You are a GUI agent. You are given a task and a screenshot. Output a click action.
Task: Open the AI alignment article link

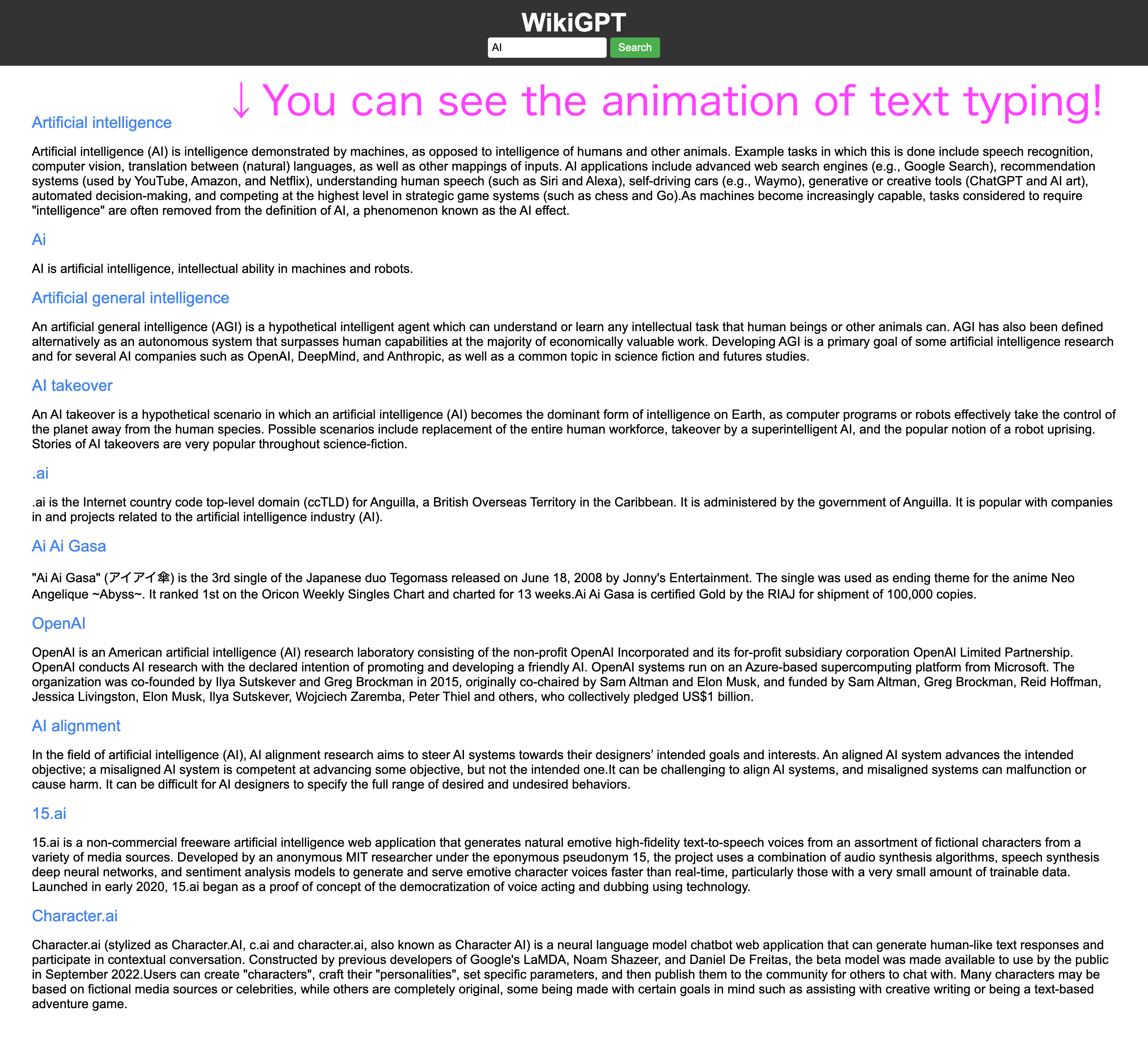point(76,726)
